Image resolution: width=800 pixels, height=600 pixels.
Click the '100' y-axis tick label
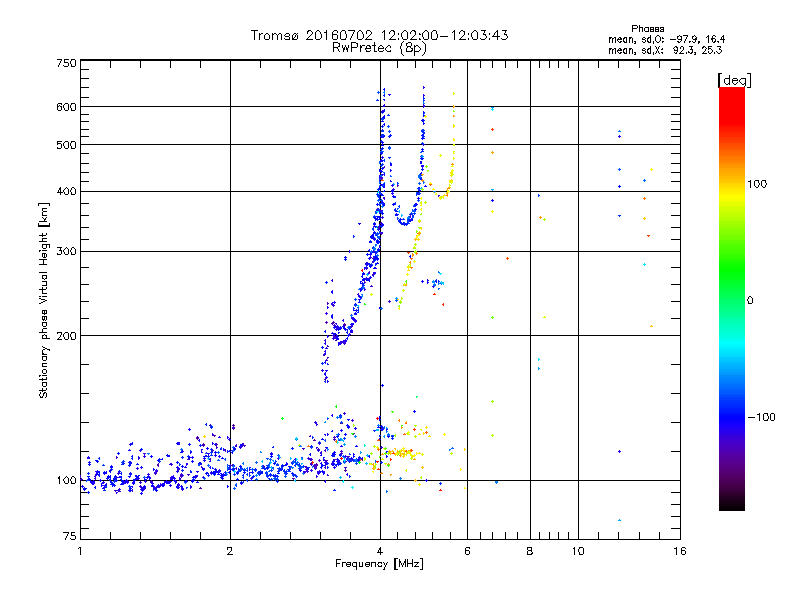66,481
